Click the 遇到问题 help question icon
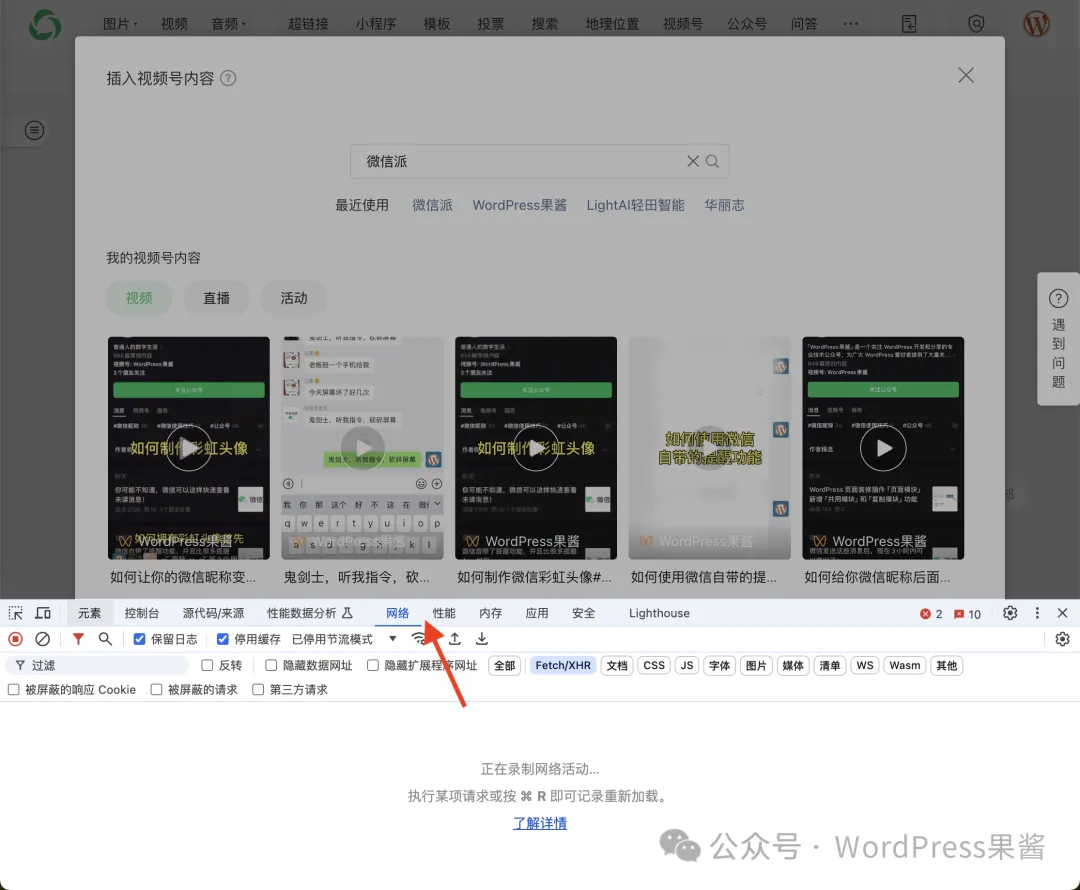Screen dimensions: 1080x890 click(1059, 298)
